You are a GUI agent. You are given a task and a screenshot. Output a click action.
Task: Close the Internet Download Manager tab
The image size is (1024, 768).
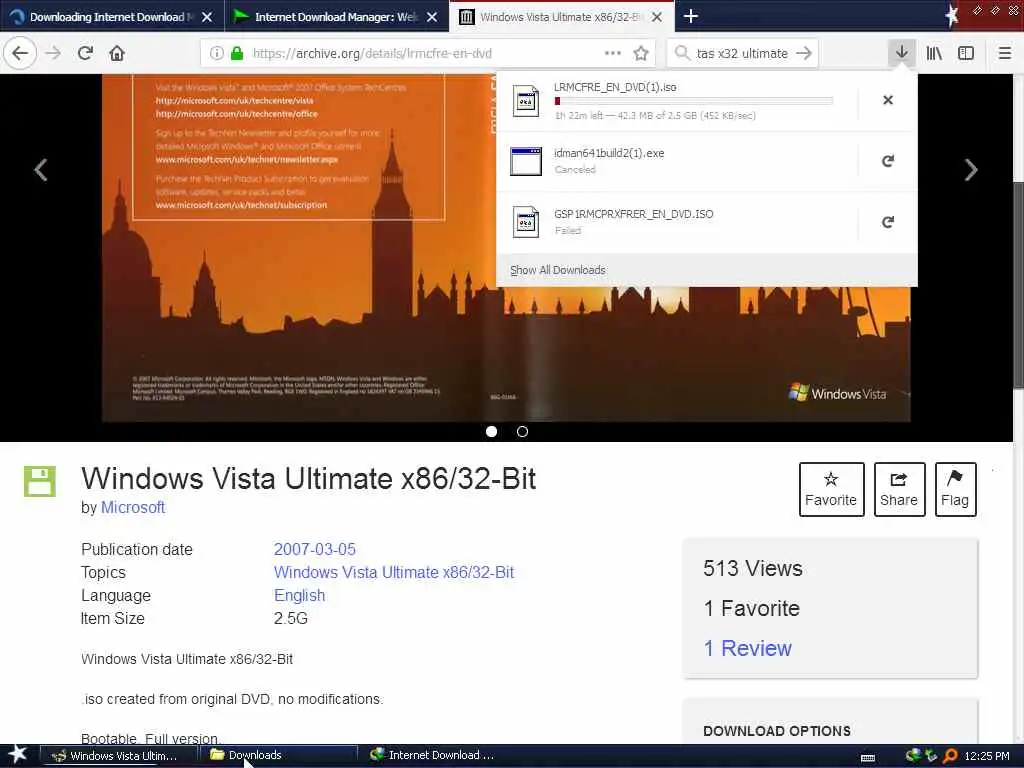click(432, 17)
